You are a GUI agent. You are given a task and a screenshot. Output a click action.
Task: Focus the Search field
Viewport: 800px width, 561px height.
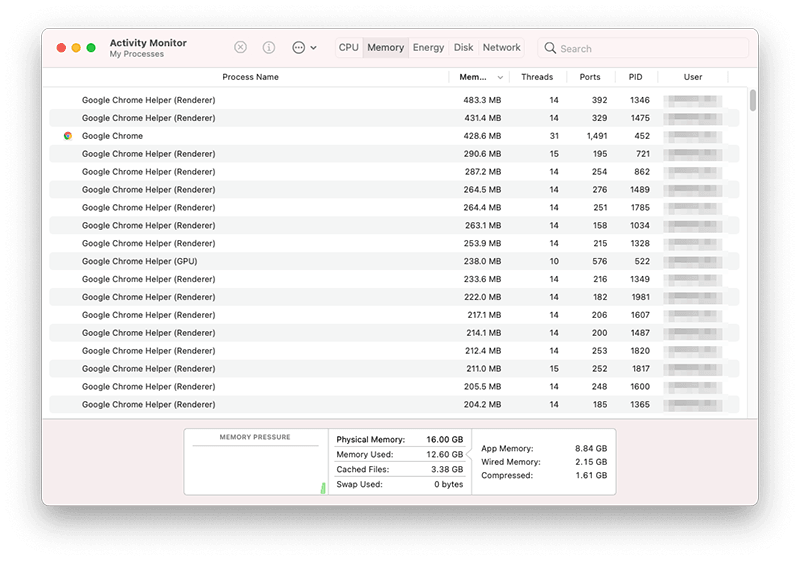(x=643, y=48)
